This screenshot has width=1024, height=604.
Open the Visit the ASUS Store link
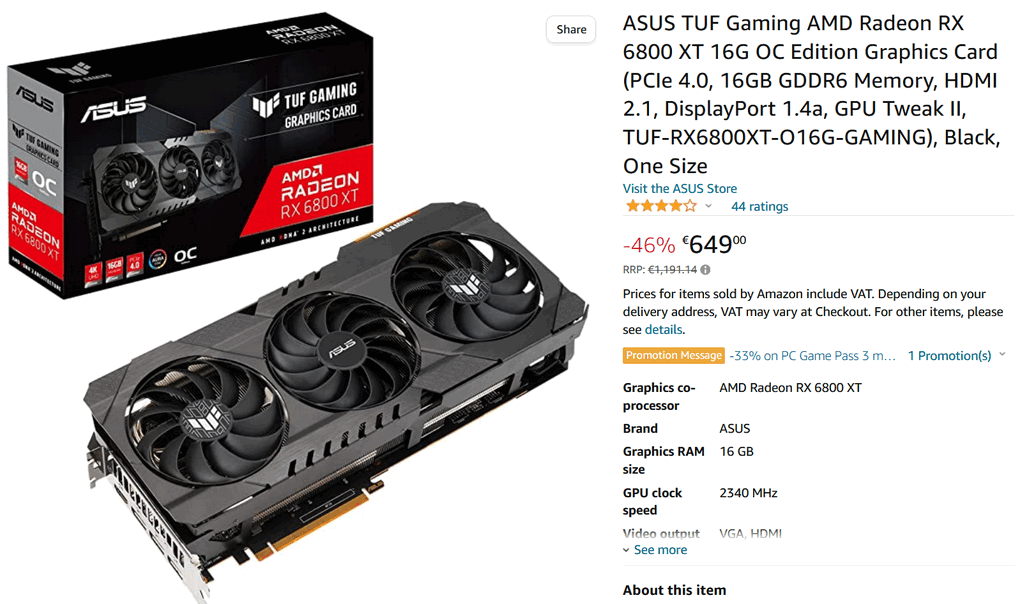(x=679, y=188)
